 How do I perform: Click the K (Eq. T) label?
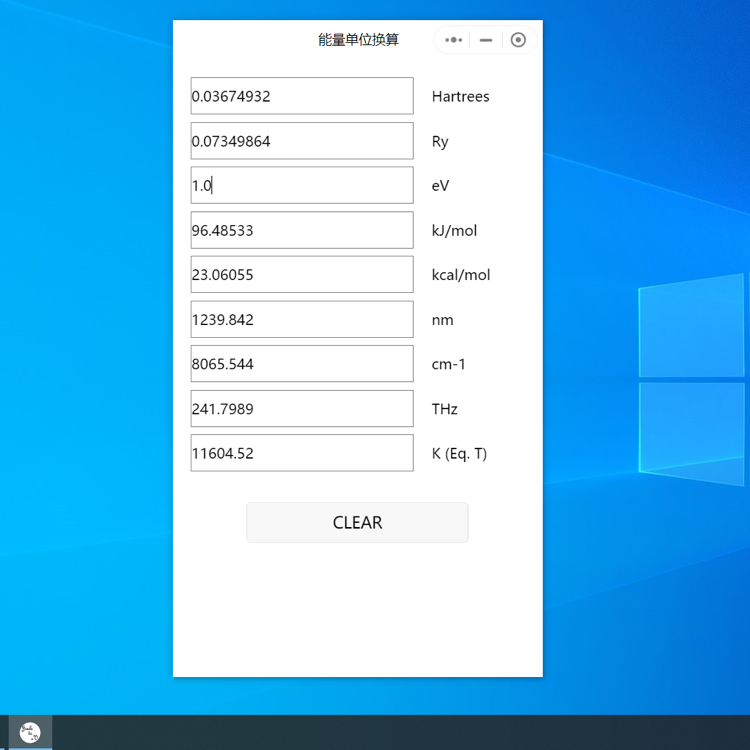[459, 454]
